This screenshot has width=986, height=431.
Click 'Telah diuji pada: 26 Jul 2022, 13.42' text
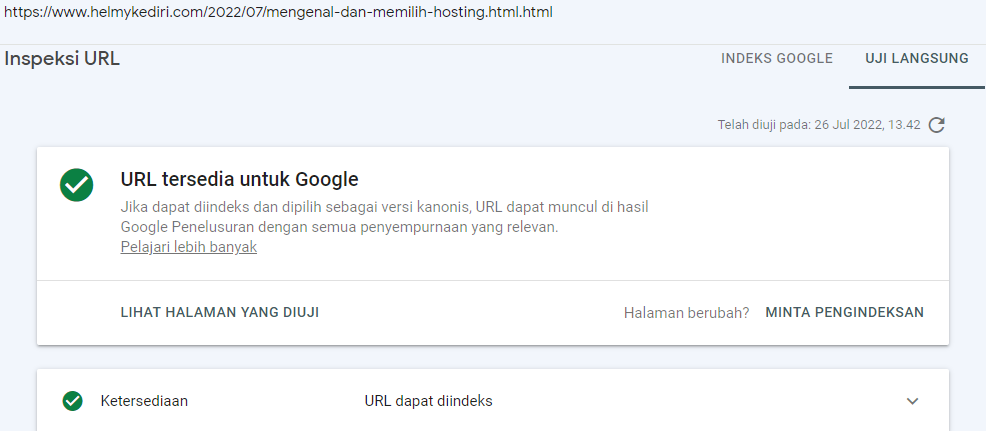[x=819, y=125]
